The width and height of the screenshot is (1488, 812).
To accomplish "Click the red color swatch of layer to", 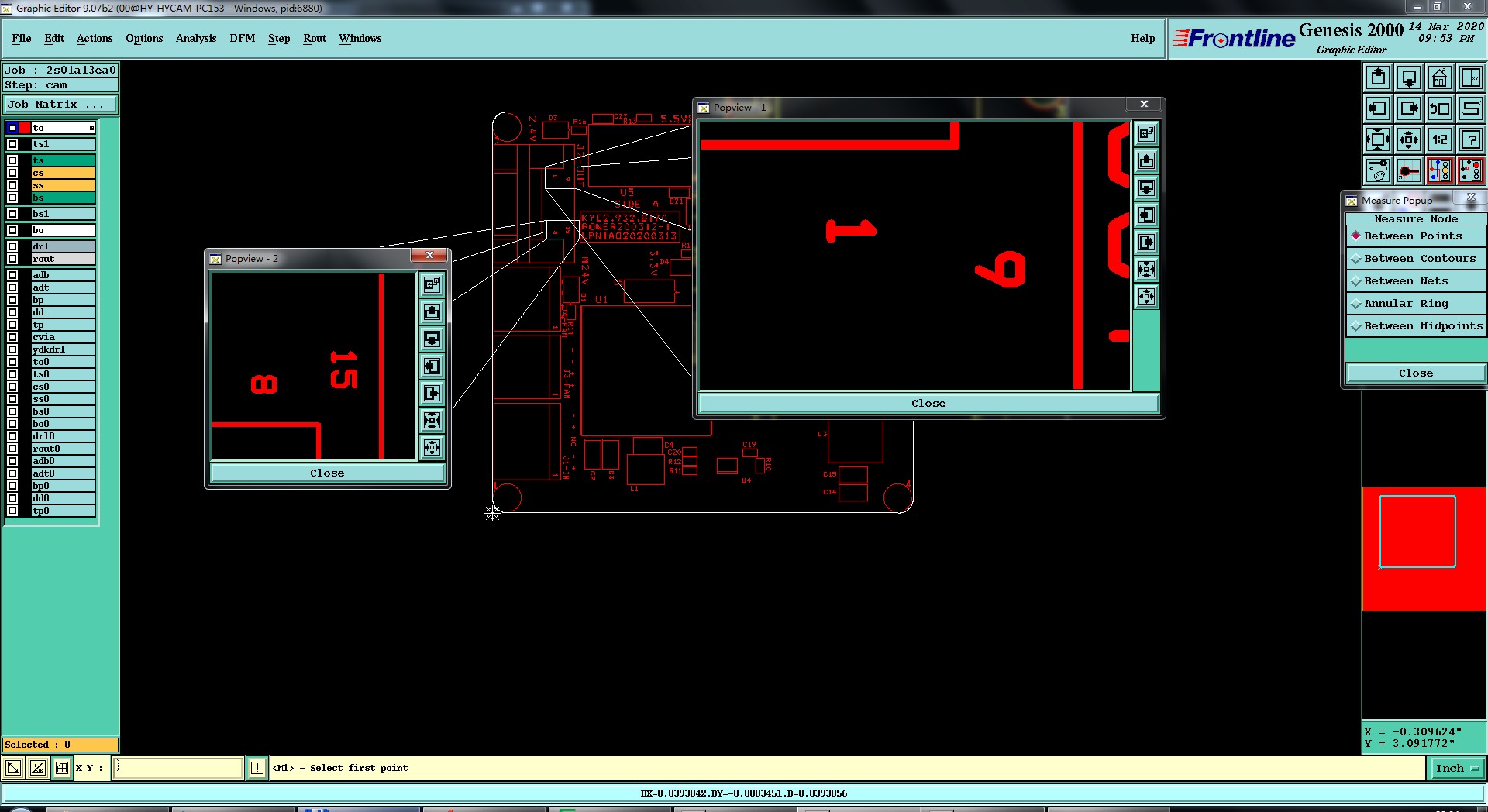I will coord(25,128).
